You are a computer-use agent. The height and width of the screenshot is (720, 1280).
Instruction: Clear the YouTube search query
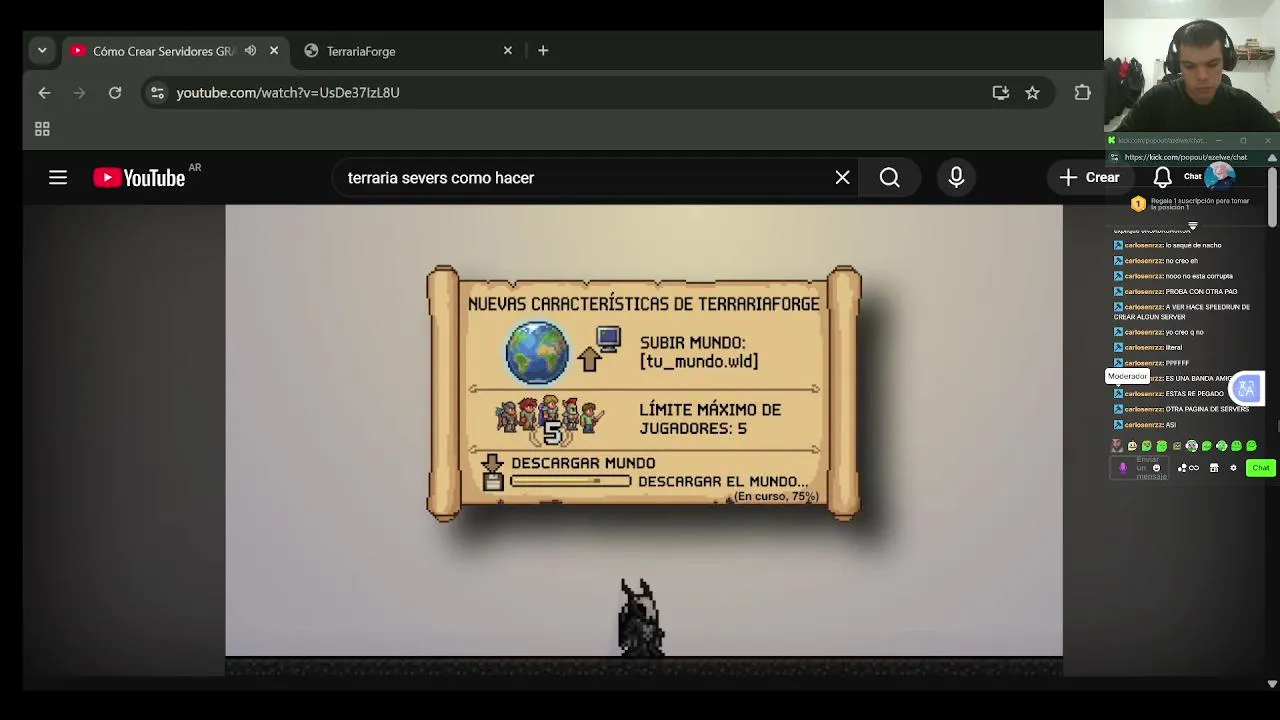[842, 177]
